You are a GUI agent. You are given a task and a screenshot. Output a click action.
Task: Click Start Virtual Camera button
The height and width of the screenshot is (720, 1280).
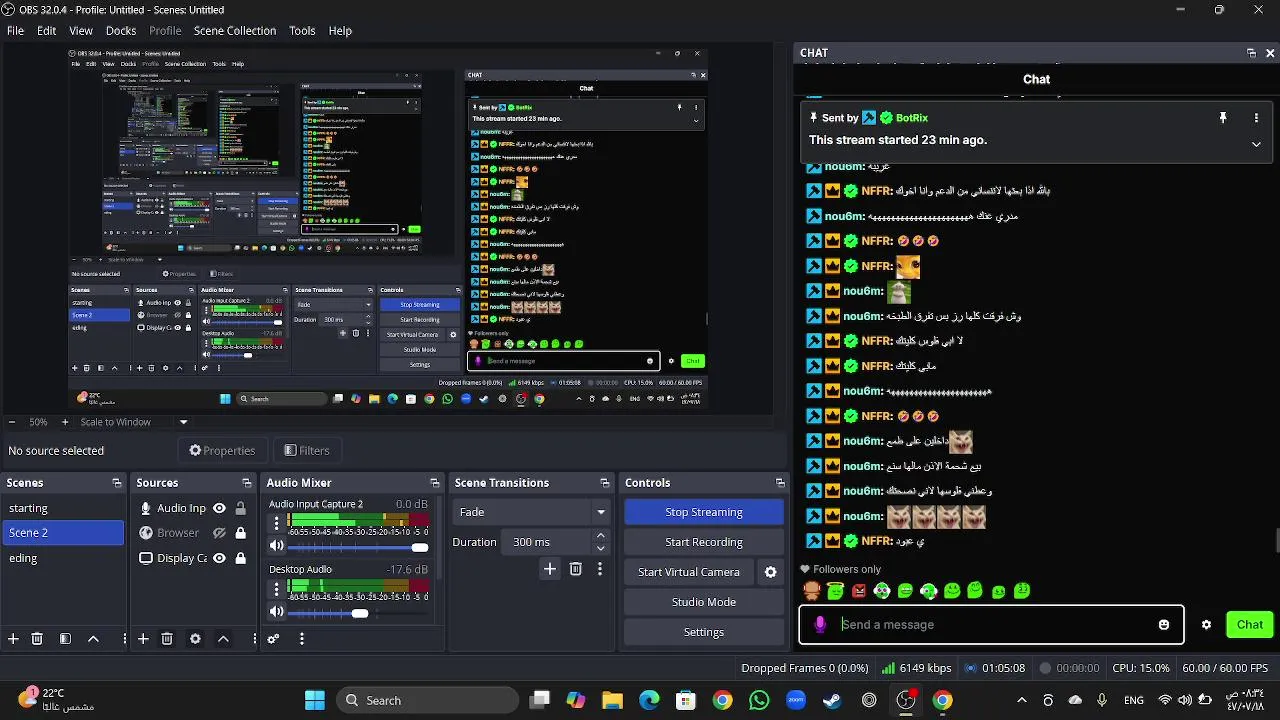689,572
